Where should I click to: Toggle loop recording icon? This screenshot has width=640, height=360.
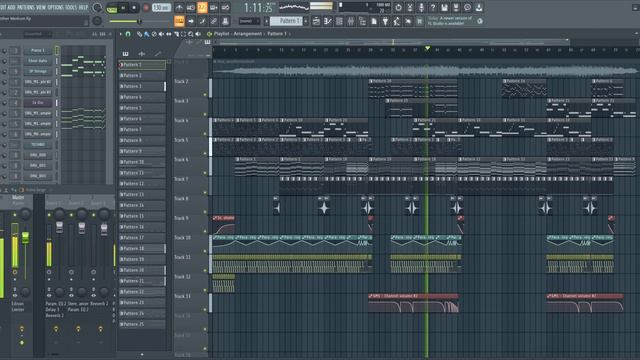click(225, 7)
